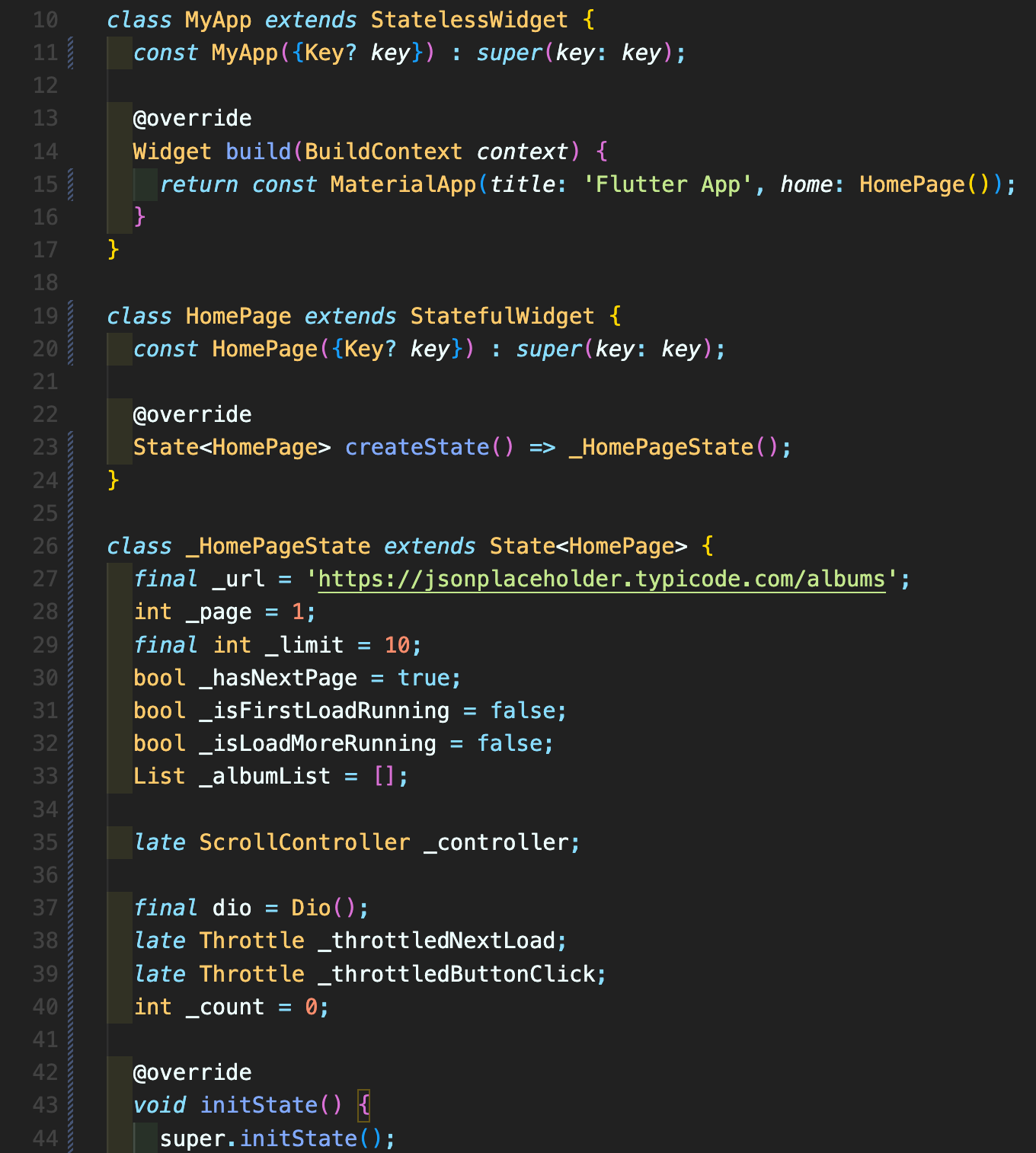This screenshot has height=1153, width=1036.
Task: Click the _albumList variable
Action: click(264, 776)
